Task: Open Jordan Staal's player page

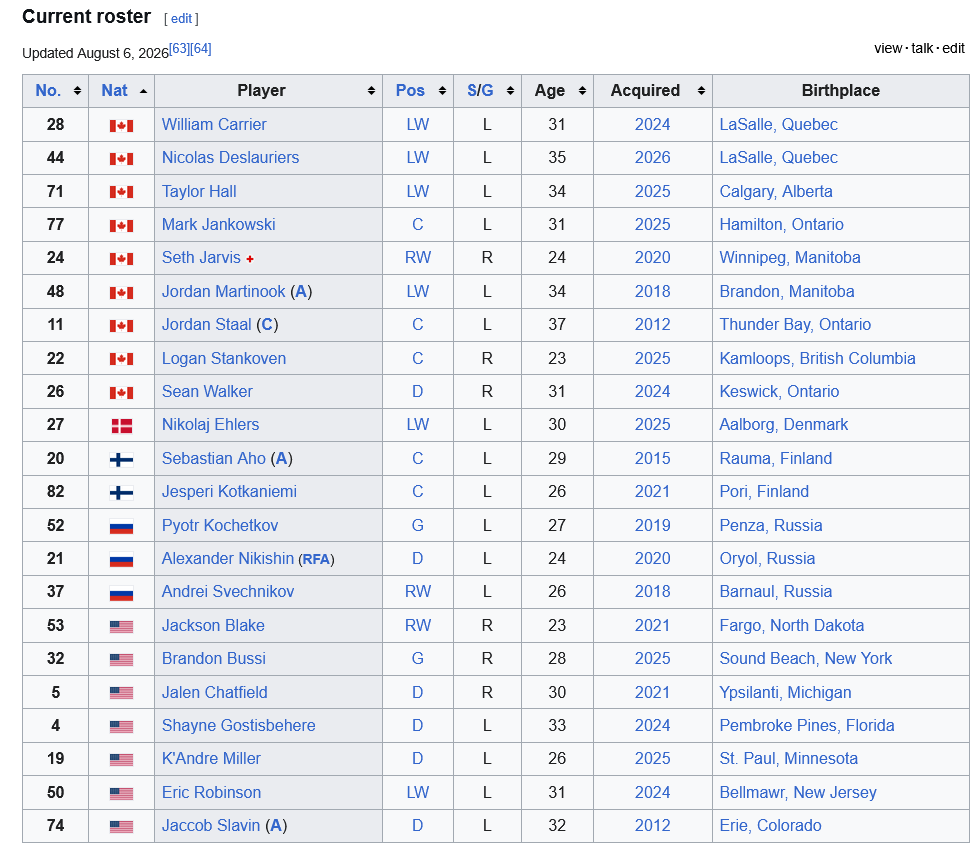Action: (x=207, y=325)
